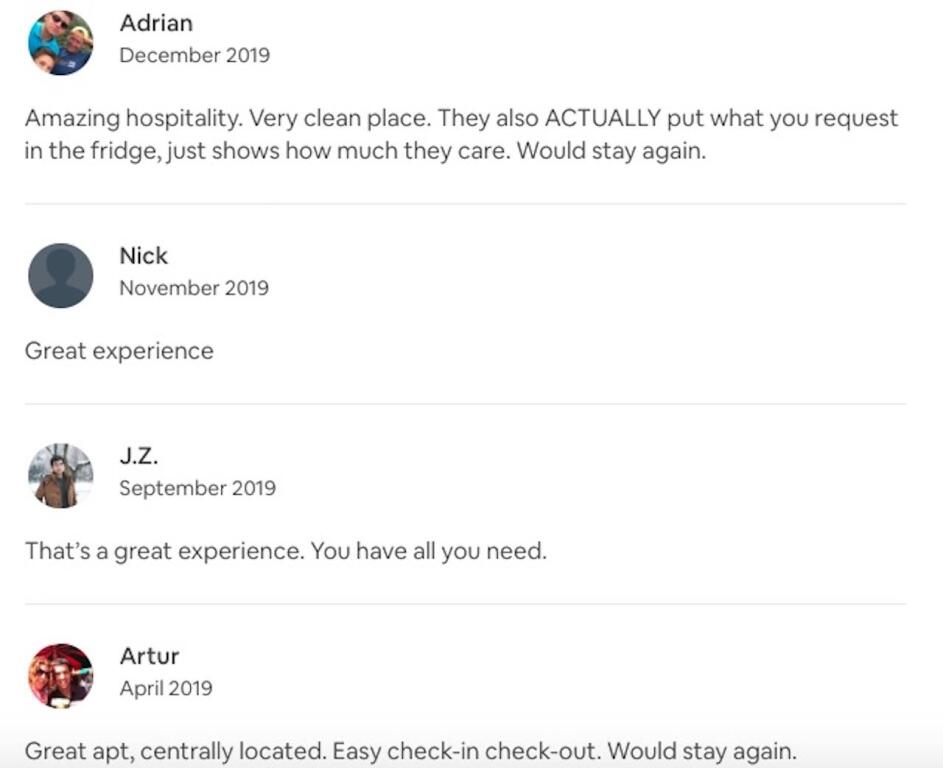This screenshot has height=768, width=943.
Task: Click "Amazing hospitality" in Adrian's review
Action: (132, 118)
